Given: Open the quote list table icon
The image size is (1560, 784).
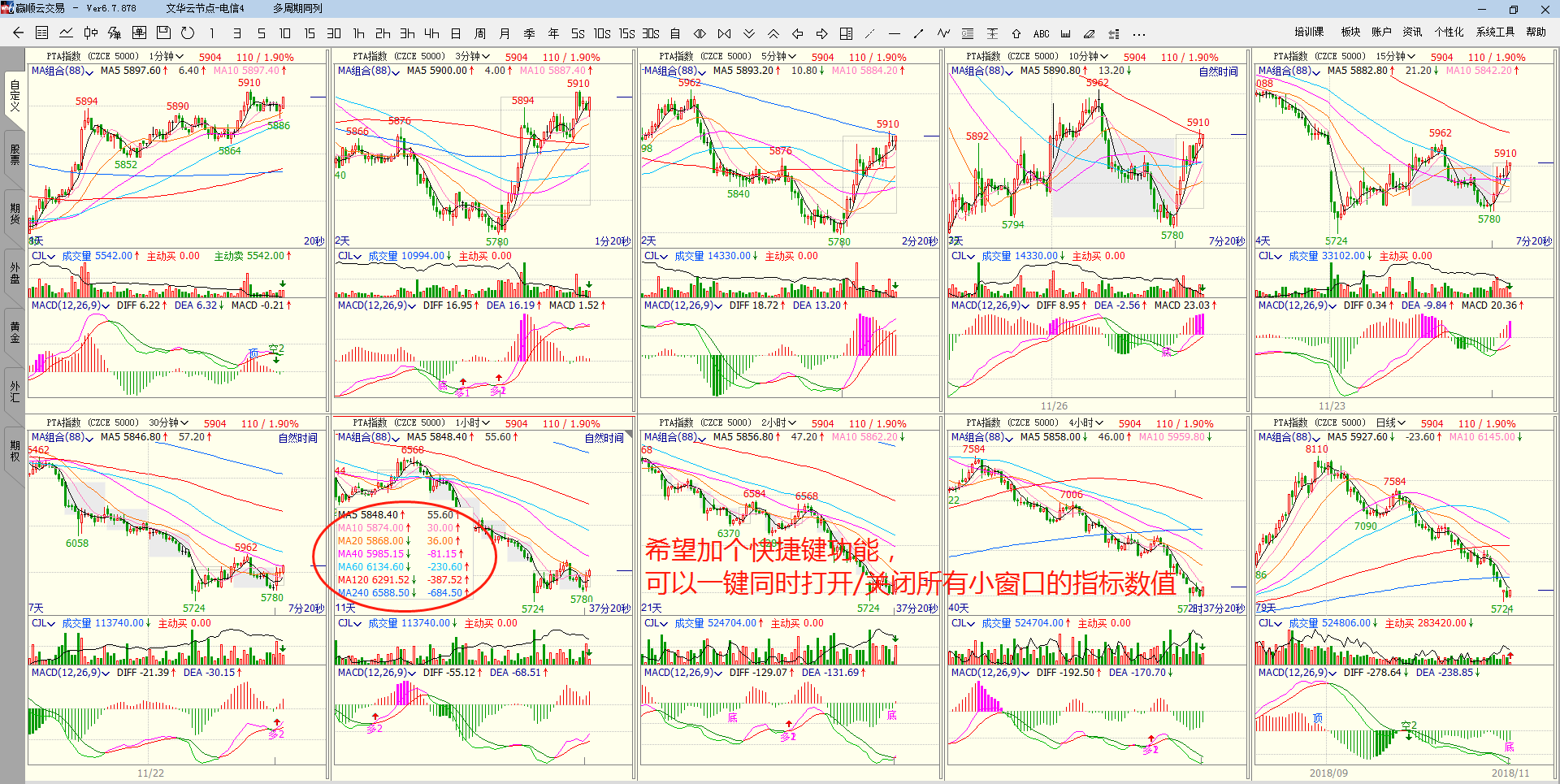Looking at the screenshot, I should click(x=42, y=33).
